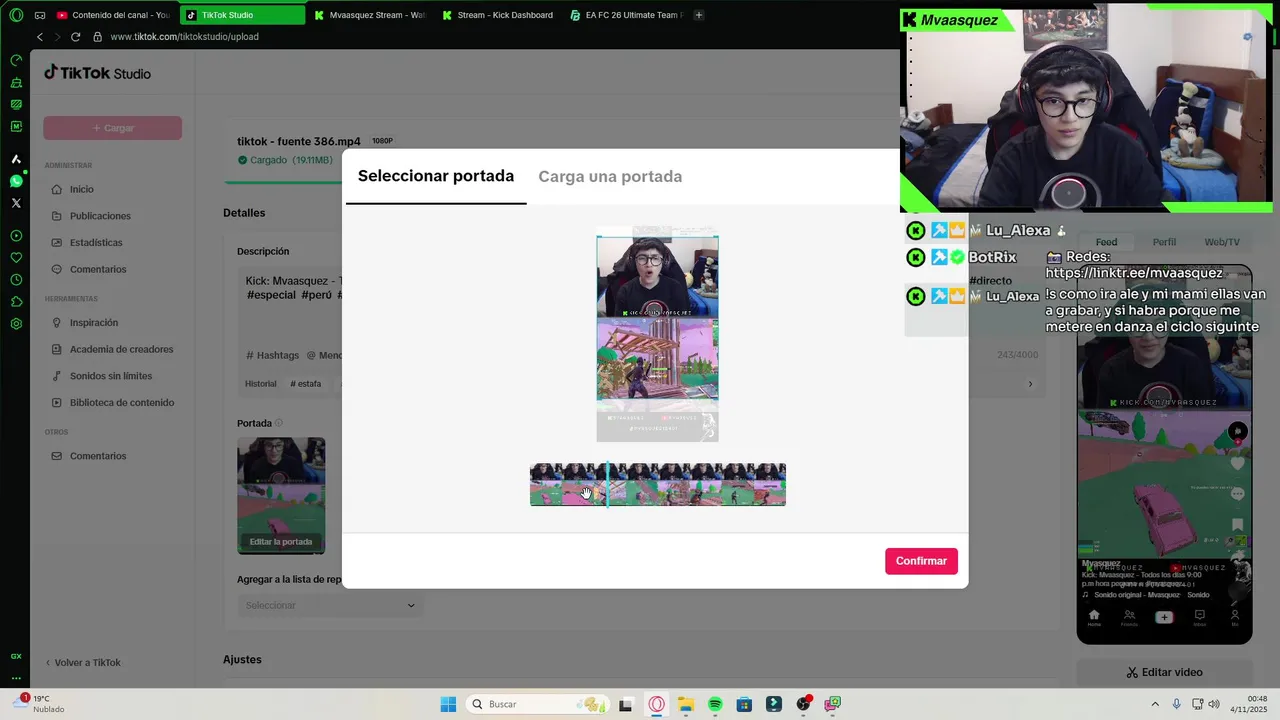Open File Explorer from taskbar
The width and height of the screenshot is (1280, 720).
pyautogui.click(x=686, y=704)
